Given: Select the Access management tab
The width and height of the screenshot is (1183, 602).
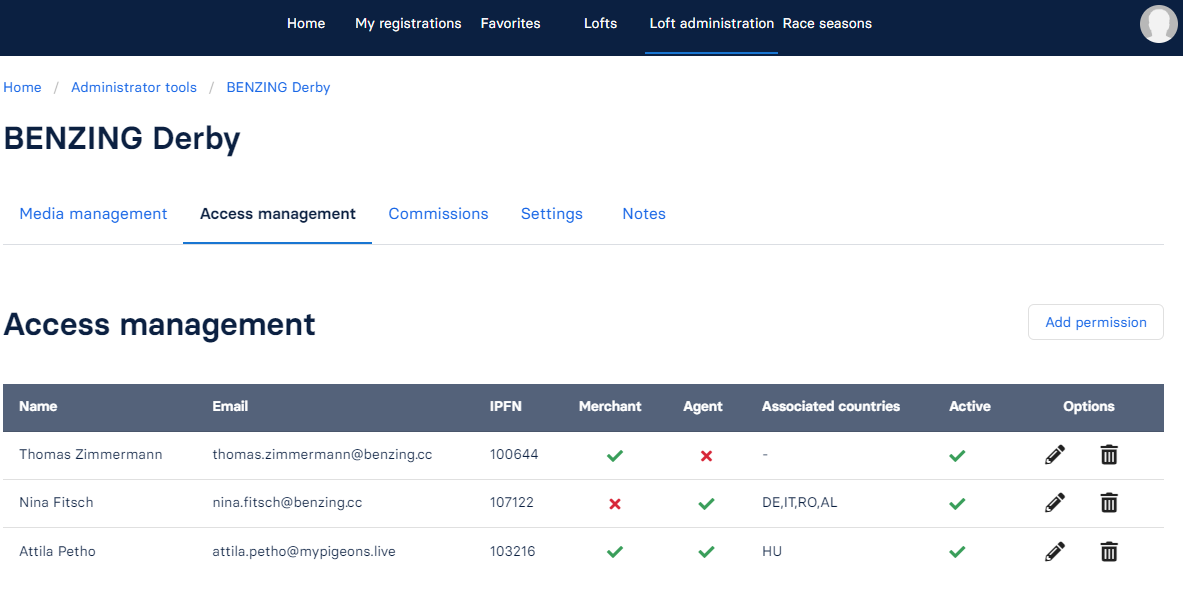Looking at the screenshot, I should coord(278,214).
